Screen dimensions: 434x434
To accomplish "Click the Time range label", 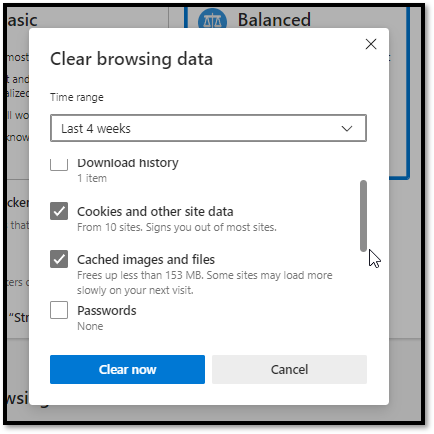I will tap(77, 97).
